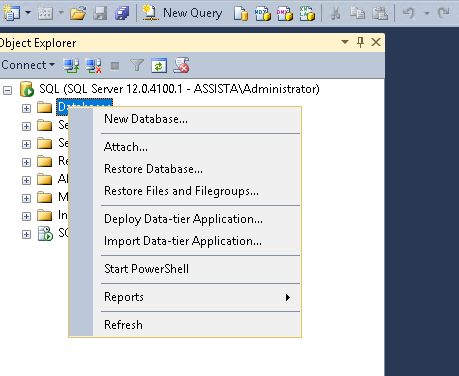The height and width of the screenshot is (376, 459).
Task: Open the Reports submenu
Action: pos(197,297)
